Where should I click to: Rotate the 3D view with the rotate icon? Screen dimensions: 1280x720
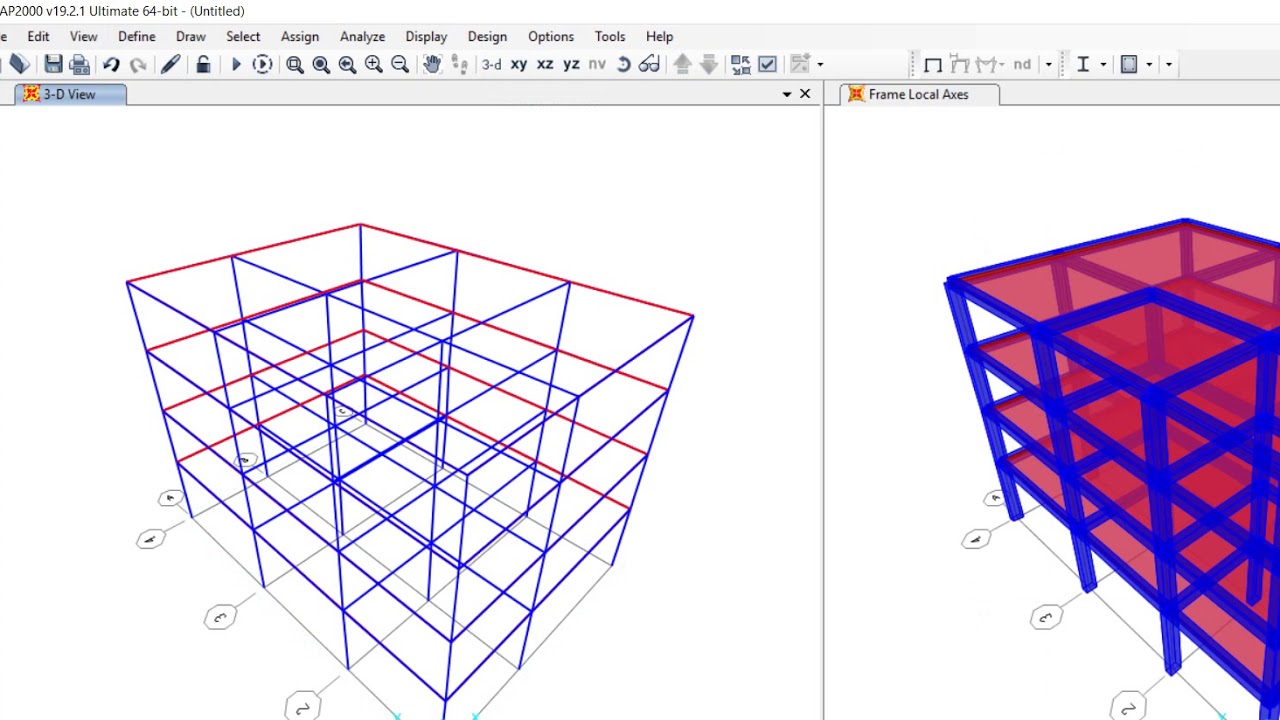coord(623,64)
